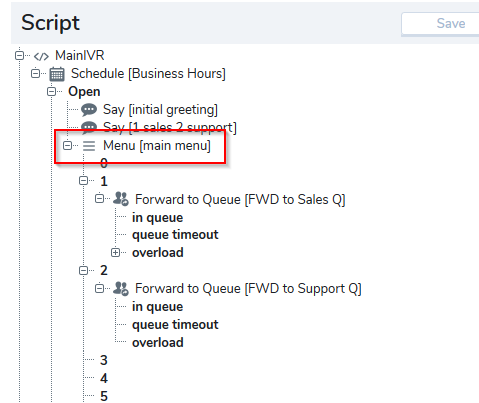Collapse Forward to Queue FWD to Sales Q

[99, 199]
